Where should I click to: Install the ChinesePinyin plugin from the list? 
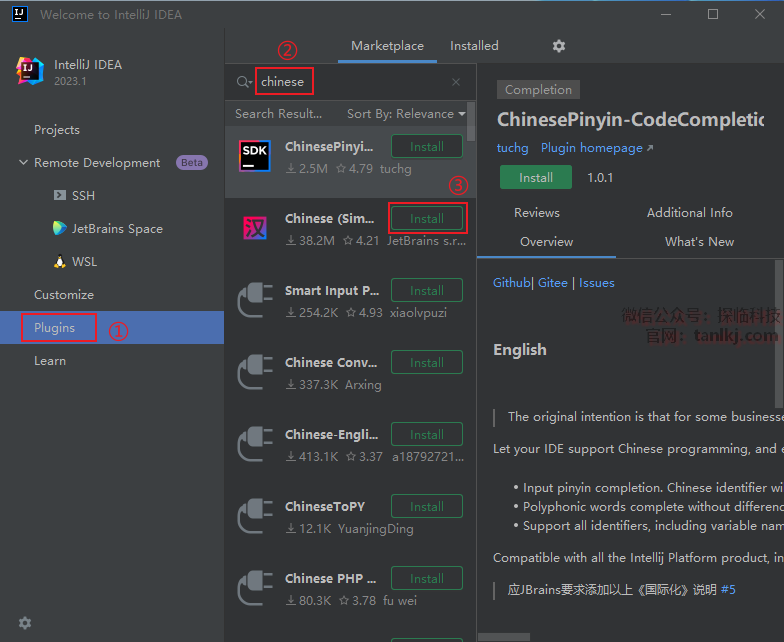tap(426, 146)
